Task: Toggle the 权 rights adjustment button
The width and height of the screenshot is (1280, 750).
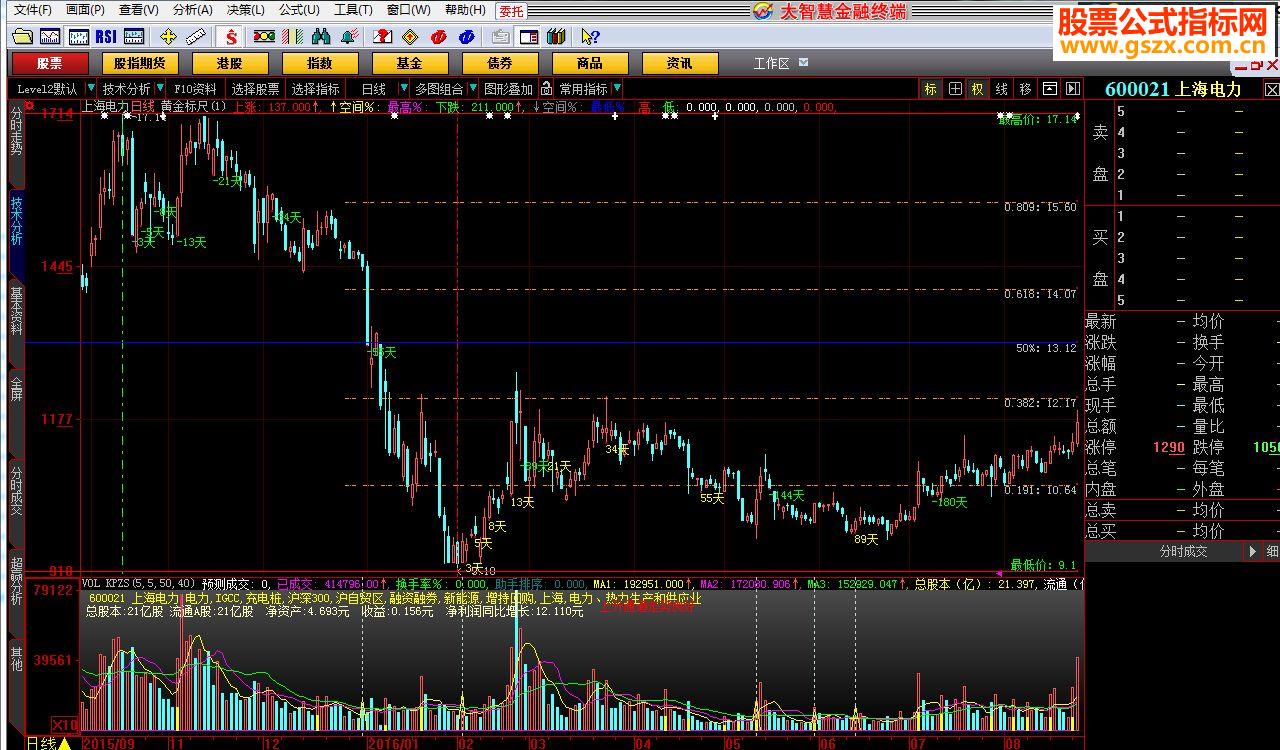Action: 977,89
